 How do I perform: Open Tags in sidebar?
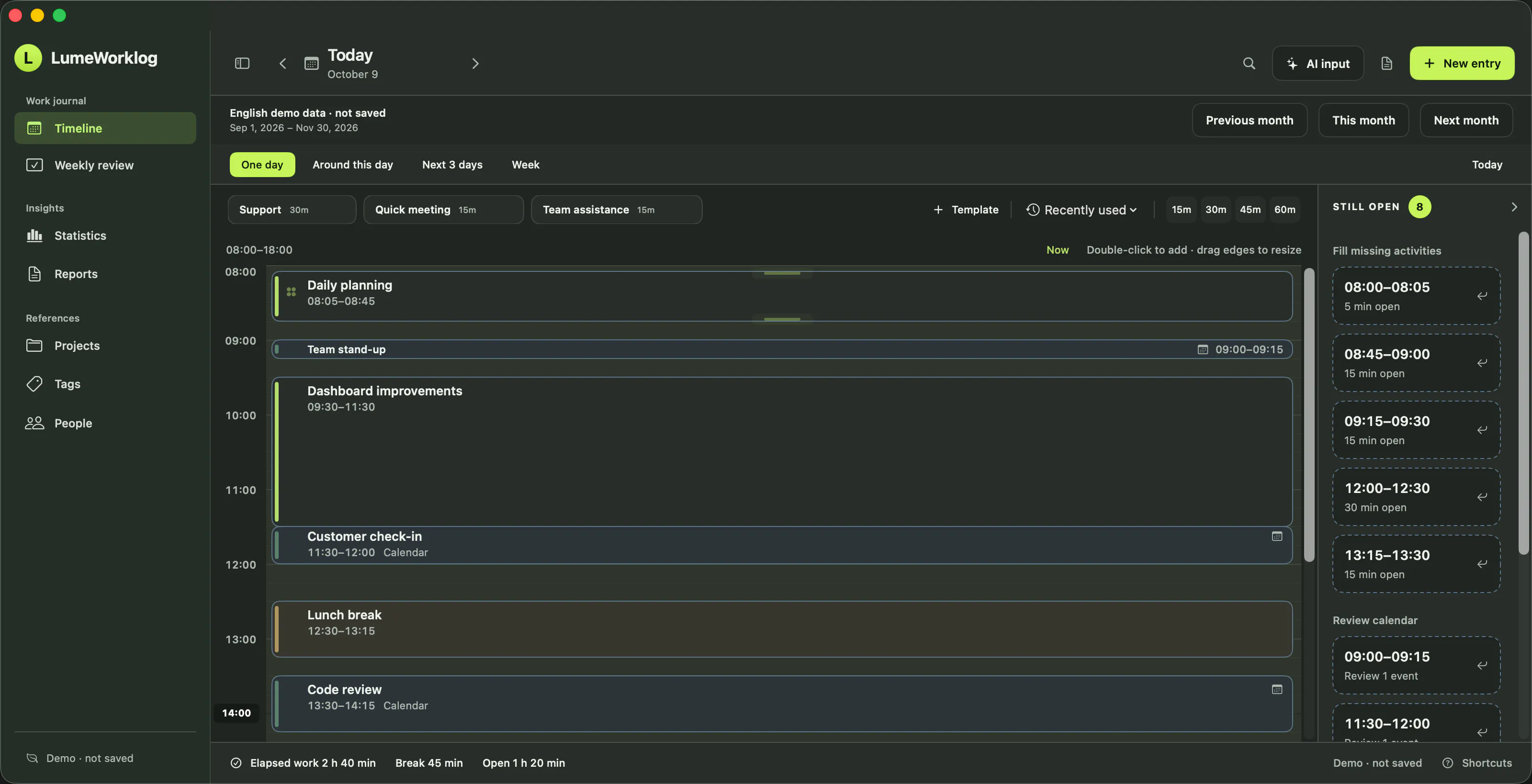(105, 384)
